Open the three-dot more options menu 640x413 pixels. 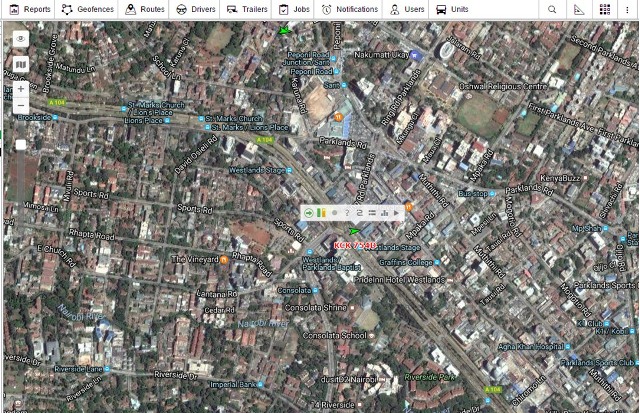[628, 9]
